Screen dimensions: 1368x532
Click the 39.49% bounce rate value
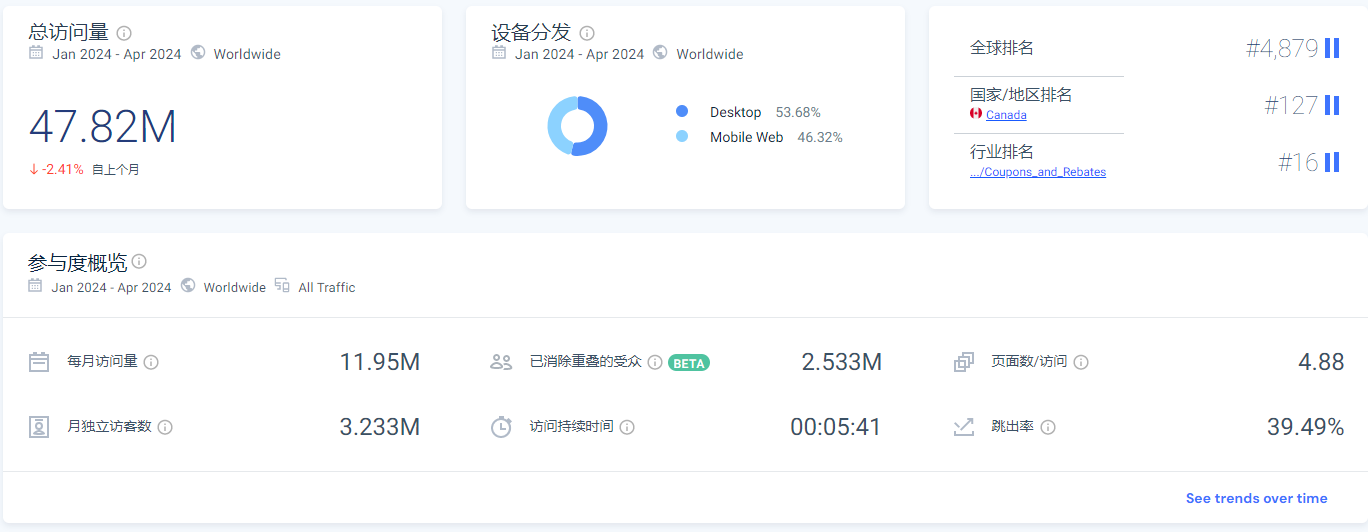(x=1305, y=427)
